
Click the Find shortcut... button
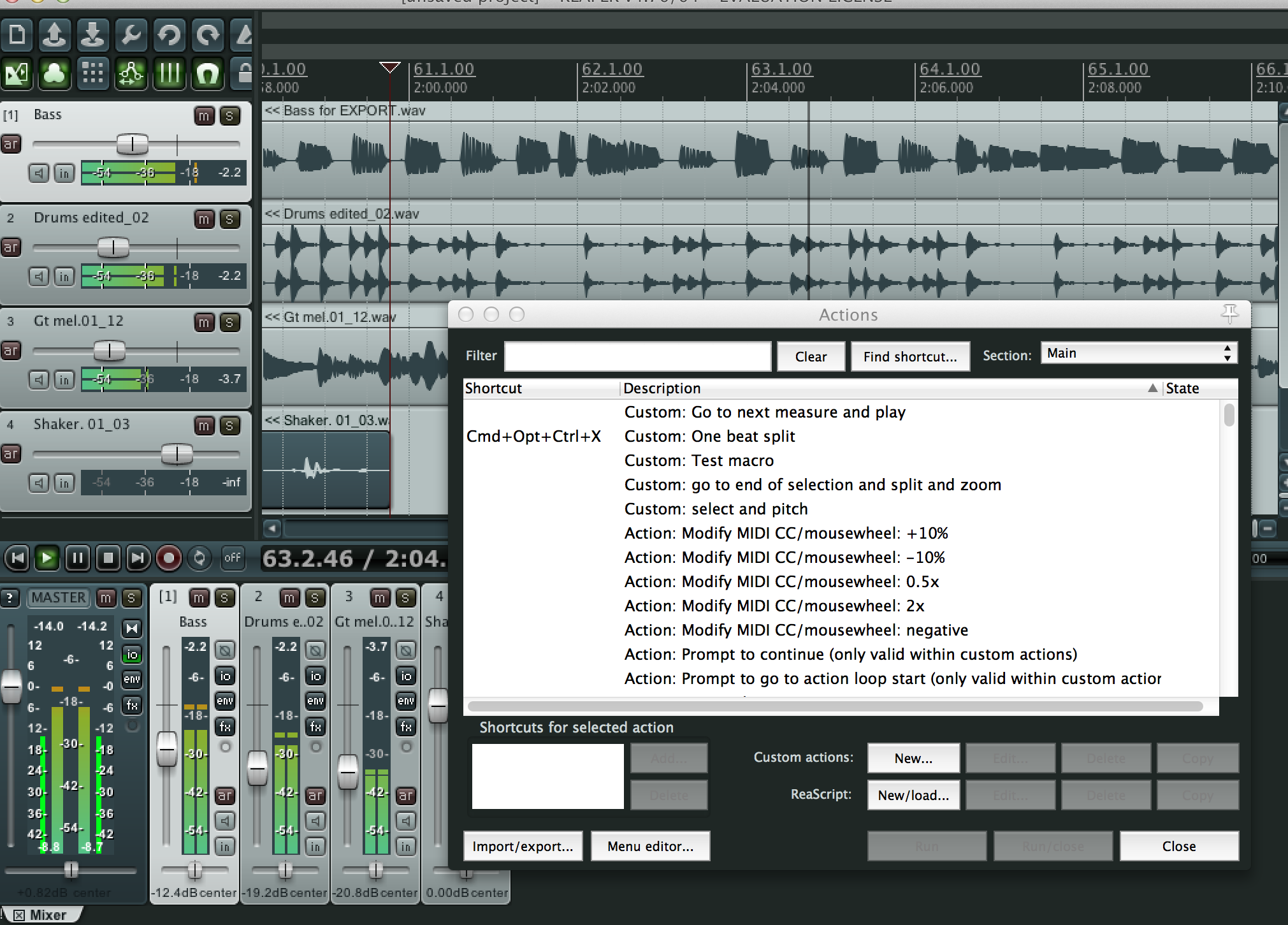tap(909, 356)
